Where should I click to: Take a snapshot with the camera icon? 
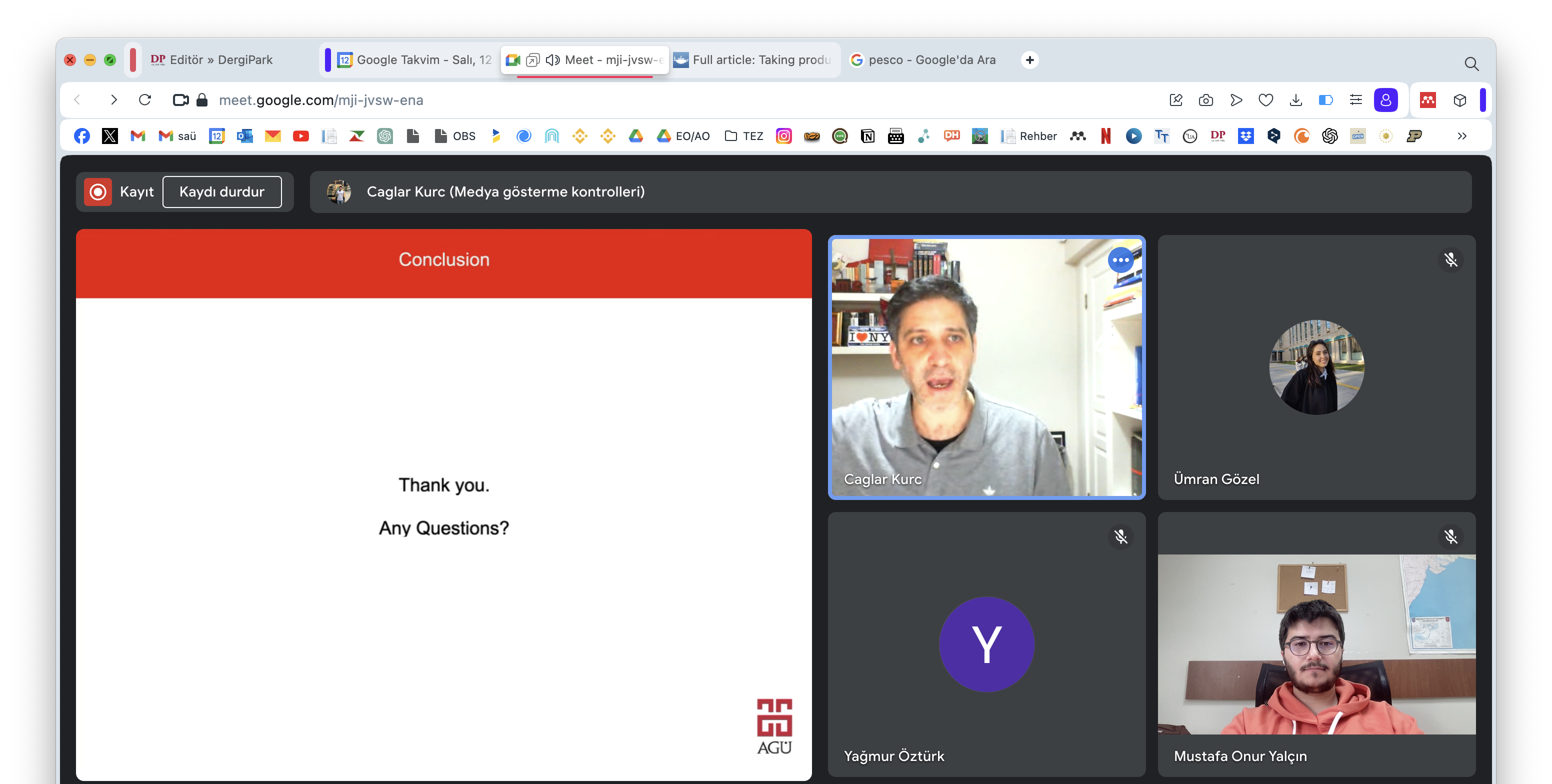point(1205,100)
